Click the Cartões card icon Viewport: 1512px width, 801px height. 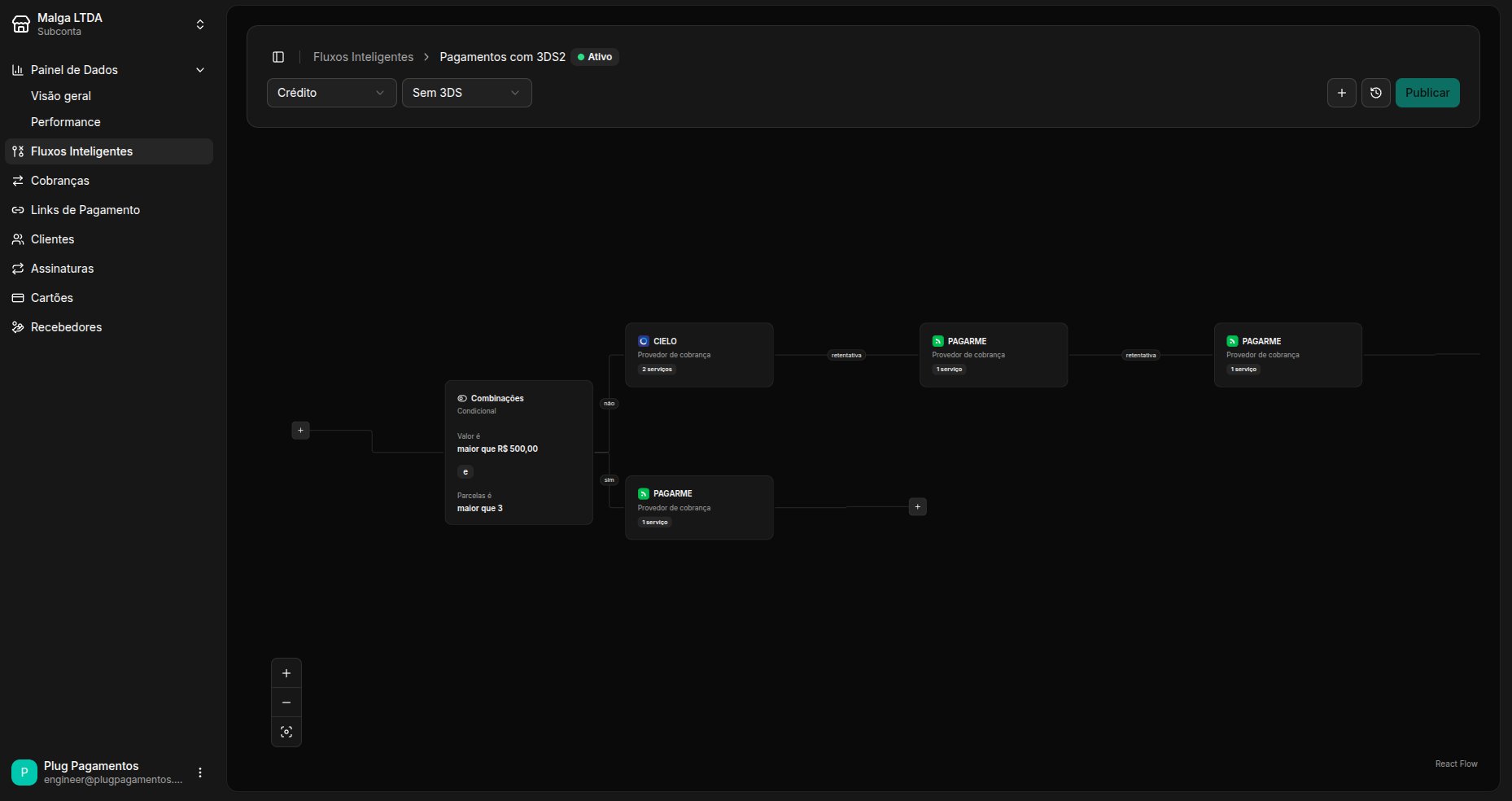coord(18,298)
